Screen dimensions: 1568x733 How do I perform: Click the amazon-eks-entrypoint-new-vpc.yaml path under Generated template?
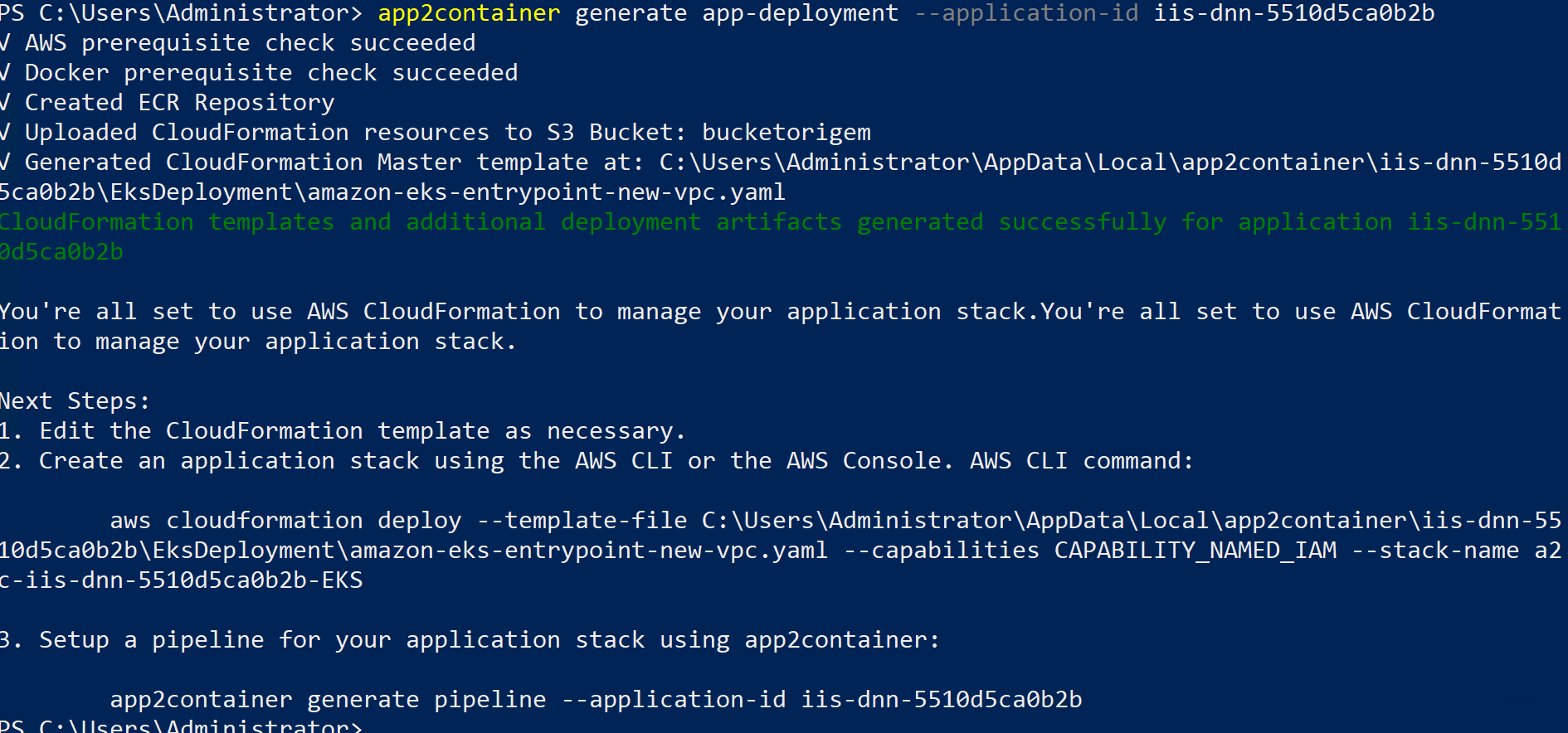[x=546, y=192]
